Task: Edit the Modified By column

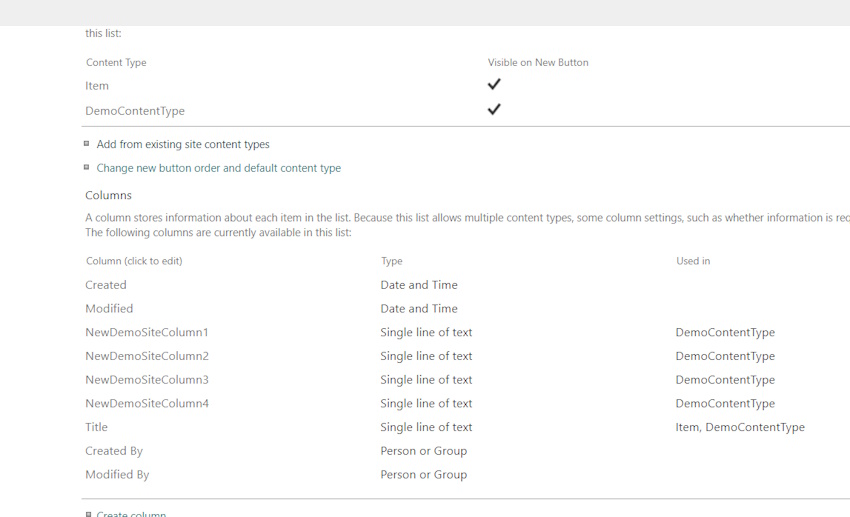Action: tap(117, 475)
